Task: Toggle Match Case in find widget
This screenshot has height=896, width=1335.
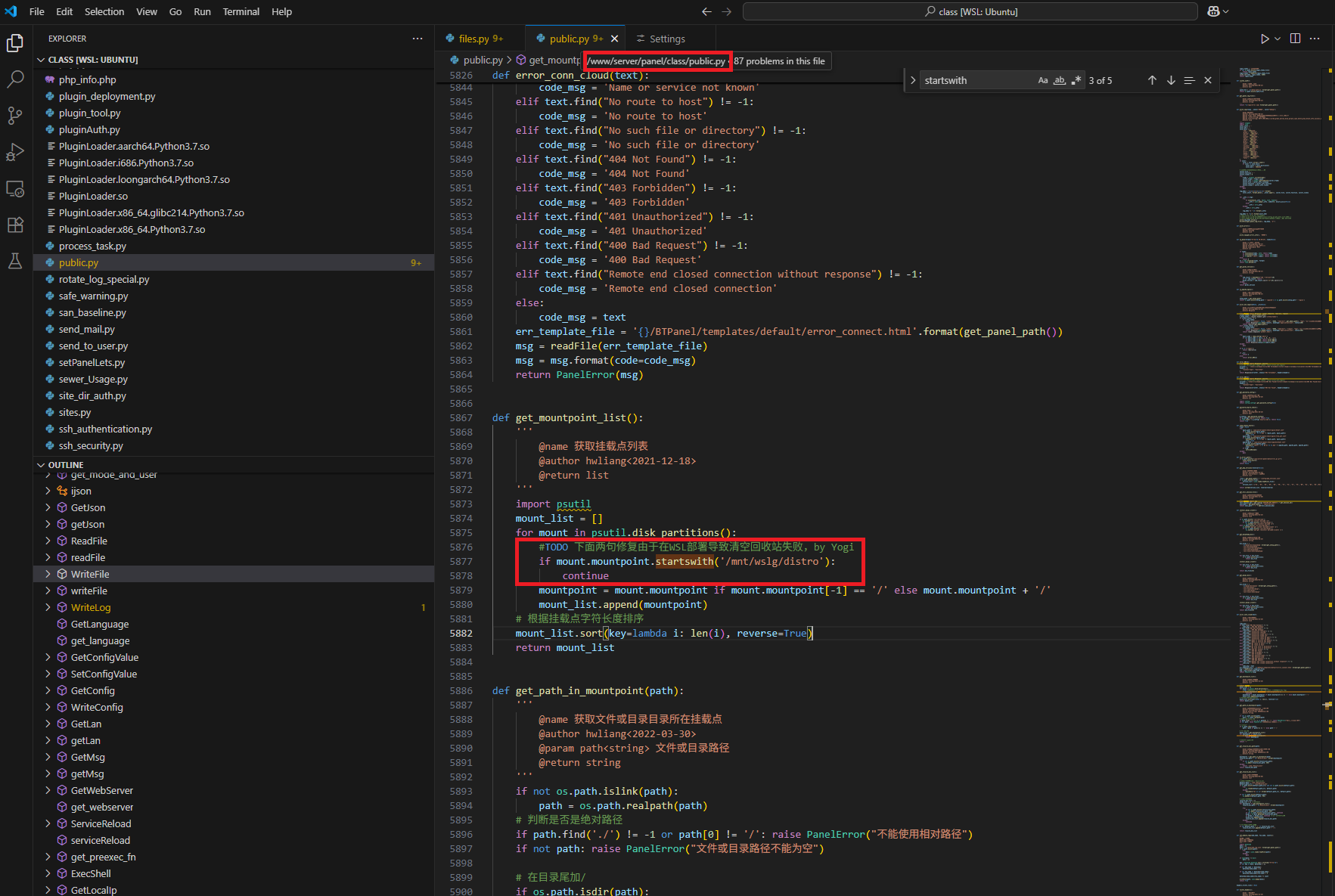Action: [x=1043, y=80]
